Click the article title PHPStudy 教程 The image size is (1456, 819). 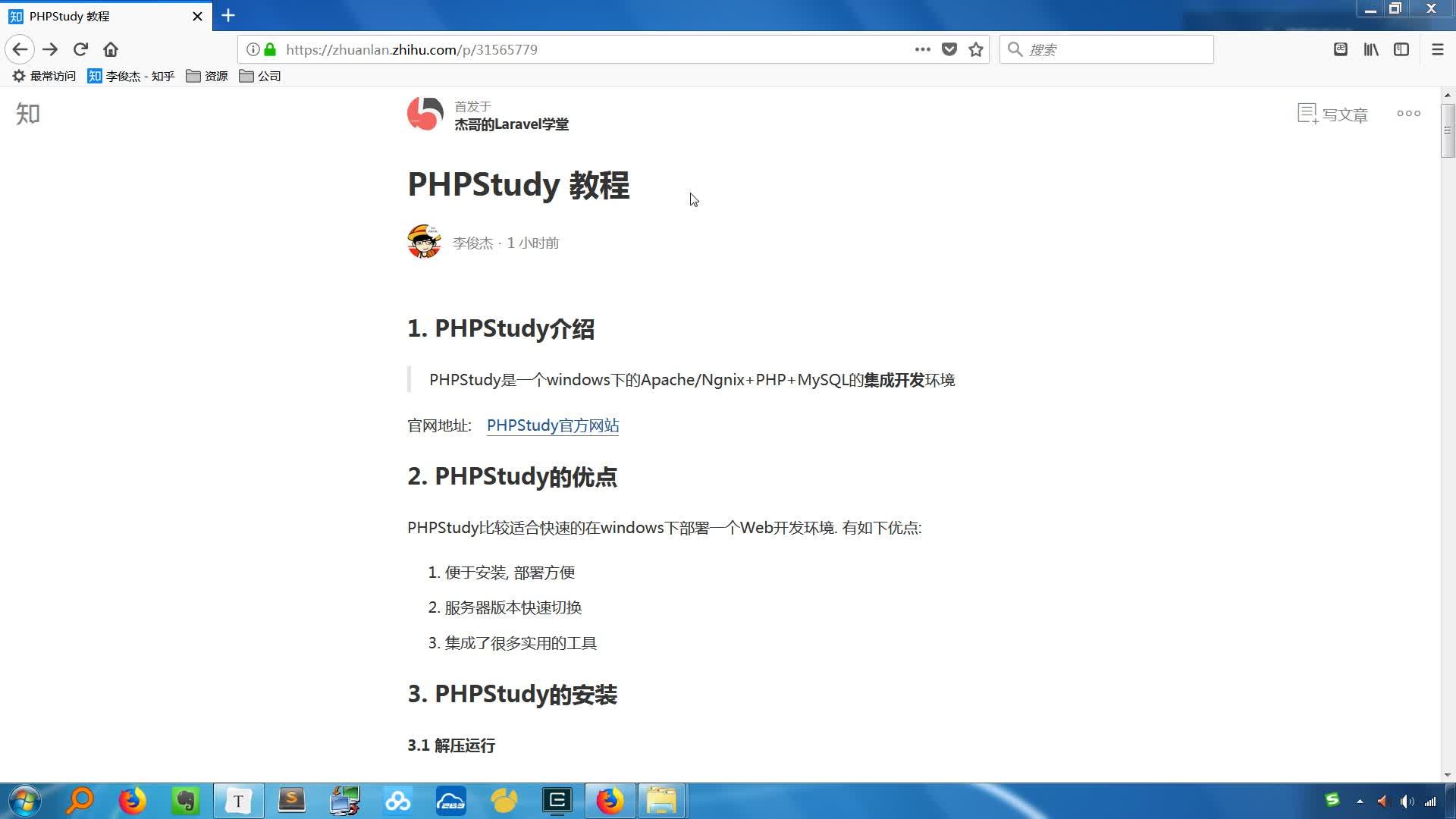click(x=519, y=185)
